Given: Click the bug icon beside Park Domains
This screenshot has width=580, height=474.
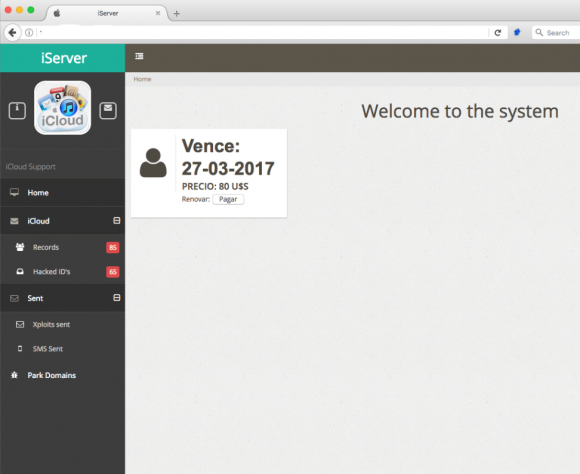Looking at the screenshot, I should (x=14, y=375).
